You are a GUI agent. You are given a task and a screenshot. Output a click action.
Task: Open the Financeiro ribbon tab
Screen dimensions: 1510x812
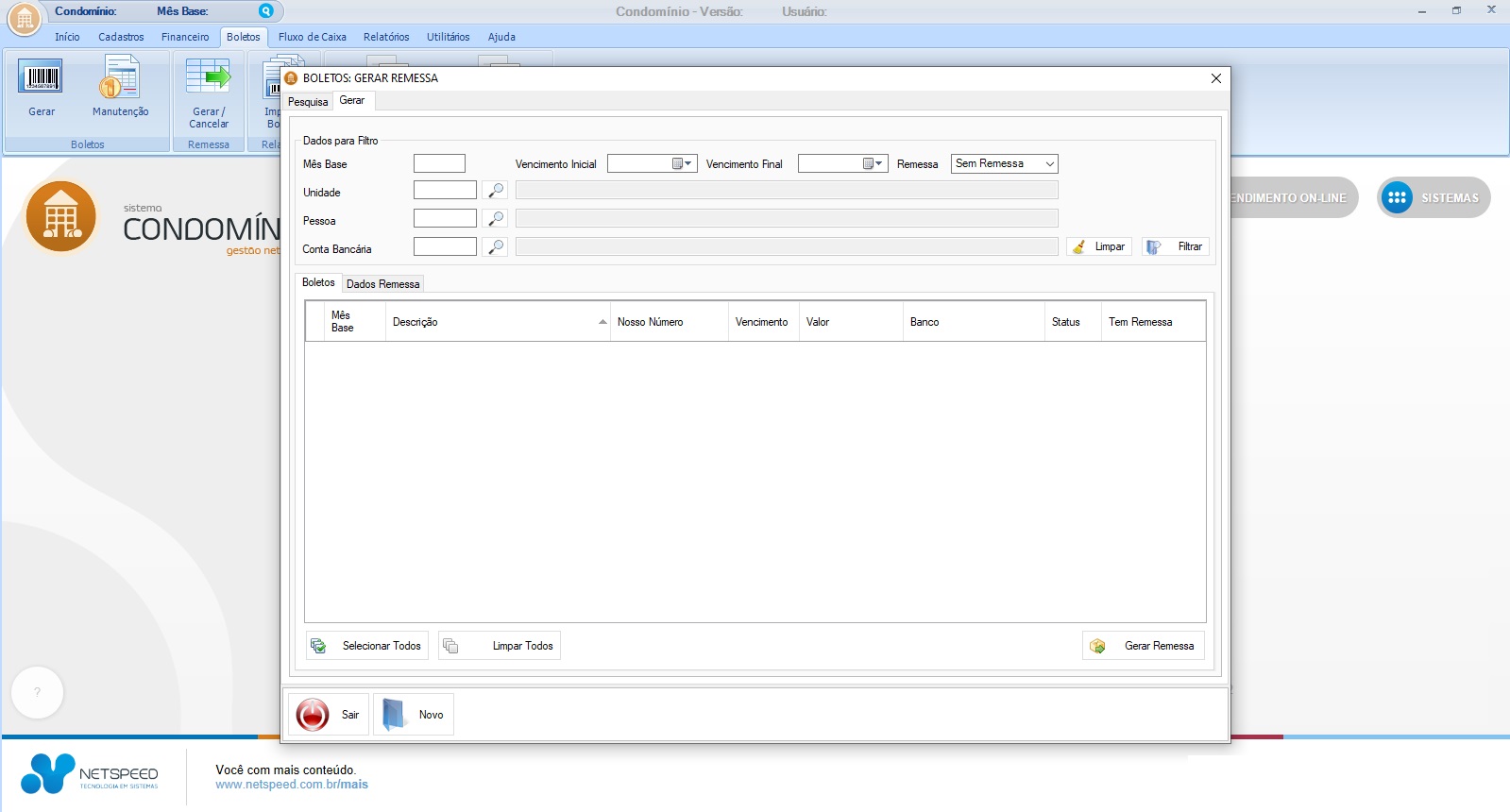(x=185, y=37)
